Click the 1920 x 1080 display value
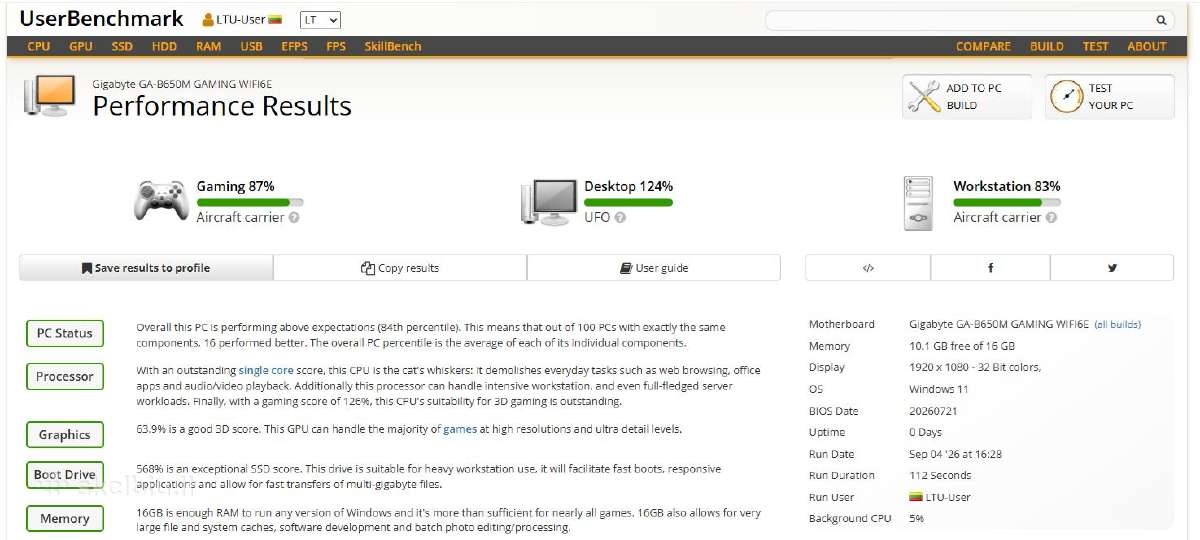Image resolution: width=1200 pixels, height=540 pixels. (x=975, y=367)
